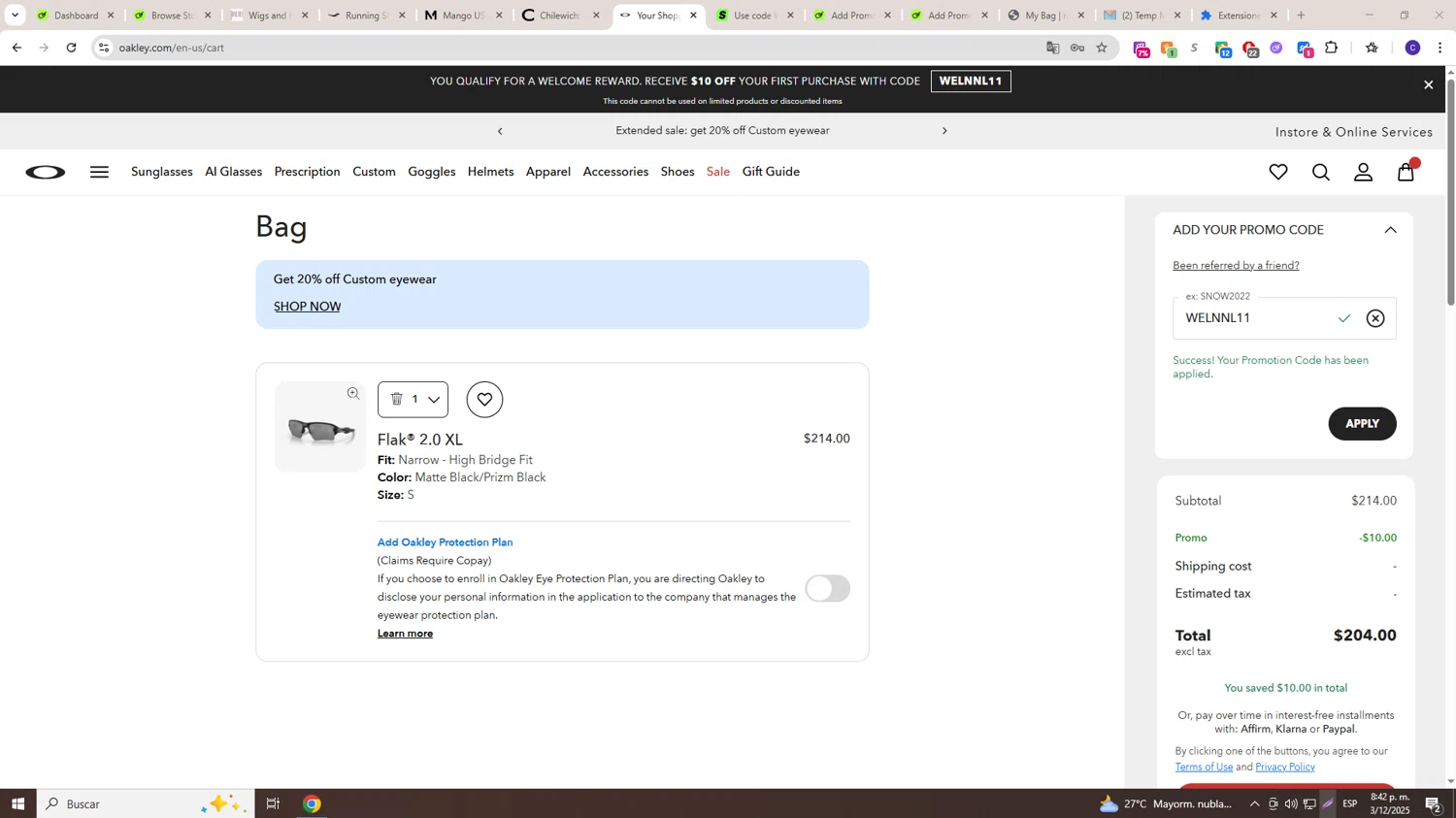Open the translate page icon
Image resolution: width=1456 pixels, height=818 pixels.
[x=1052, y=48]
